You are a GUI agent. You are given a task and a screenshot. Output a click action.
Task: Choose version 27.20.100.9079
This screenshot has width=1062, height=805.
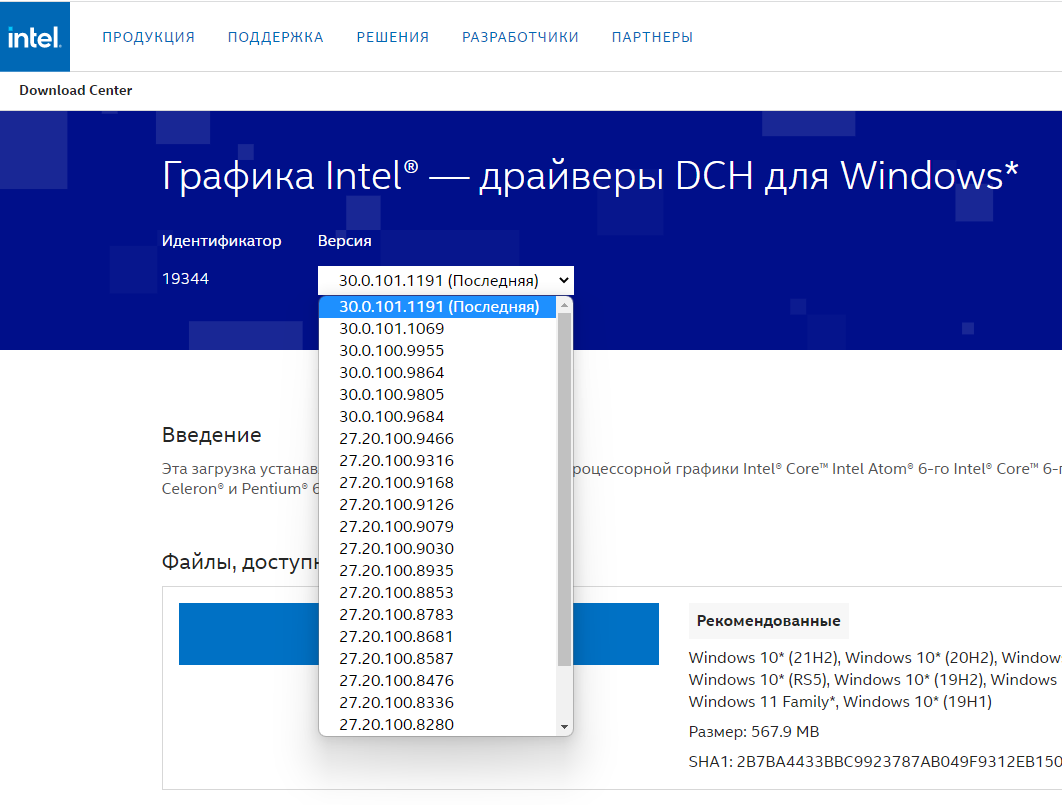point(396,527)
